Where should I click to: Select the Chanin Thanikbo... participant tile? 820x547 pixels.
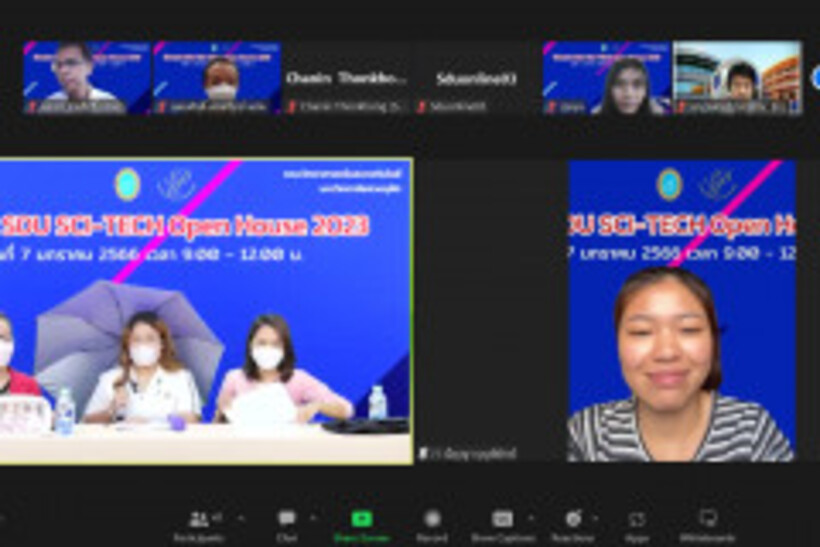347,77
